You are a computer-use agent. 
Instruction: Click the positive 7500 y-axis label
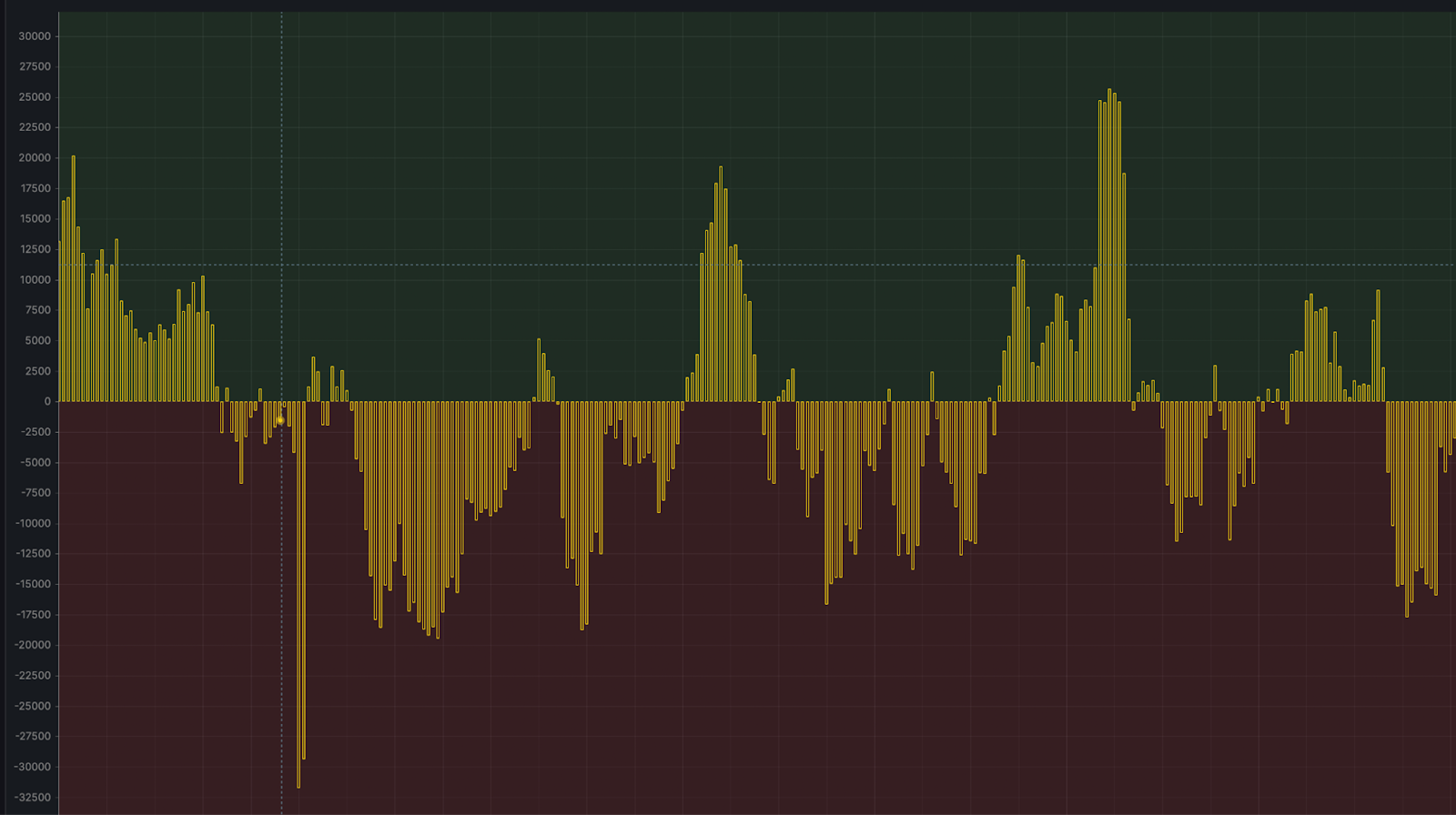click(37, 310)
